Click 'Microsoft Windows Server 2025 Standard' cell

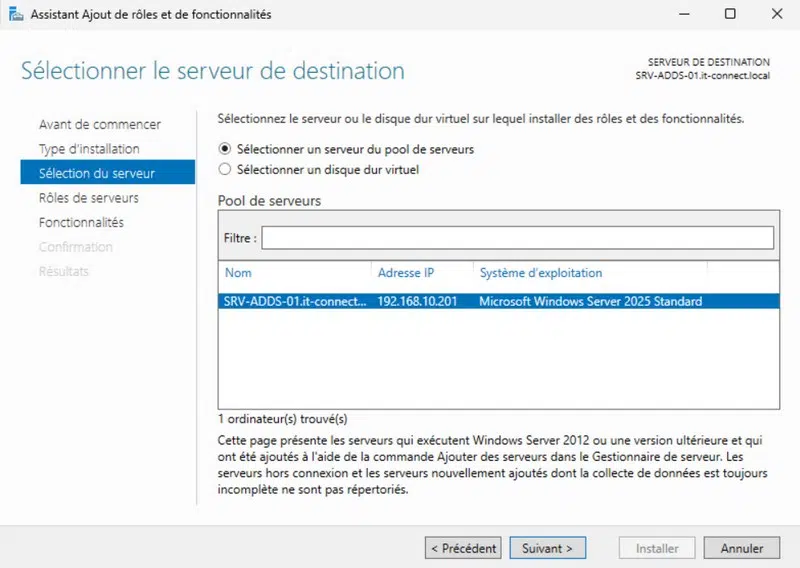tap(590, 302)
